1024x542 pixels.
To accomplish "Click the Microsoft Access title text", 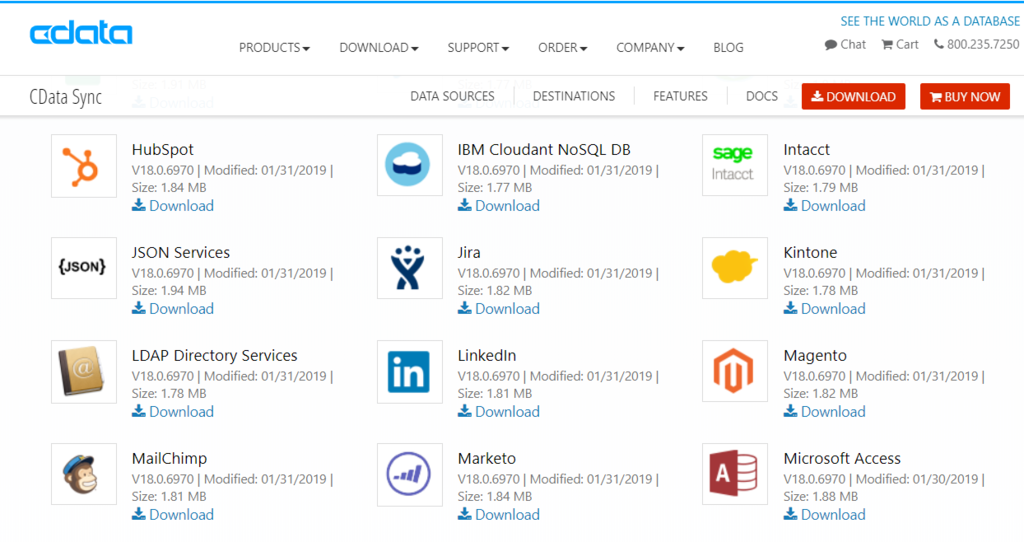I will click(842, 458).
